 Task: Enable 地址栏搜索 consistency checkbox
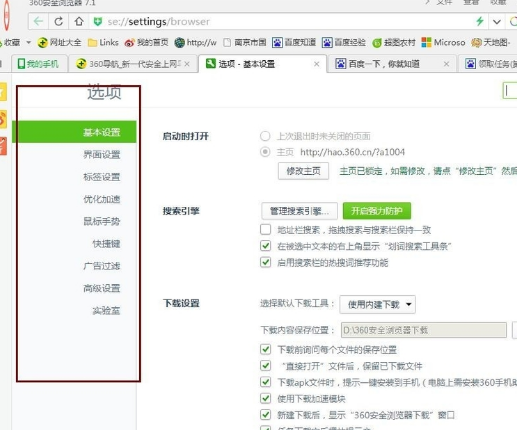(x=265, y=229)
